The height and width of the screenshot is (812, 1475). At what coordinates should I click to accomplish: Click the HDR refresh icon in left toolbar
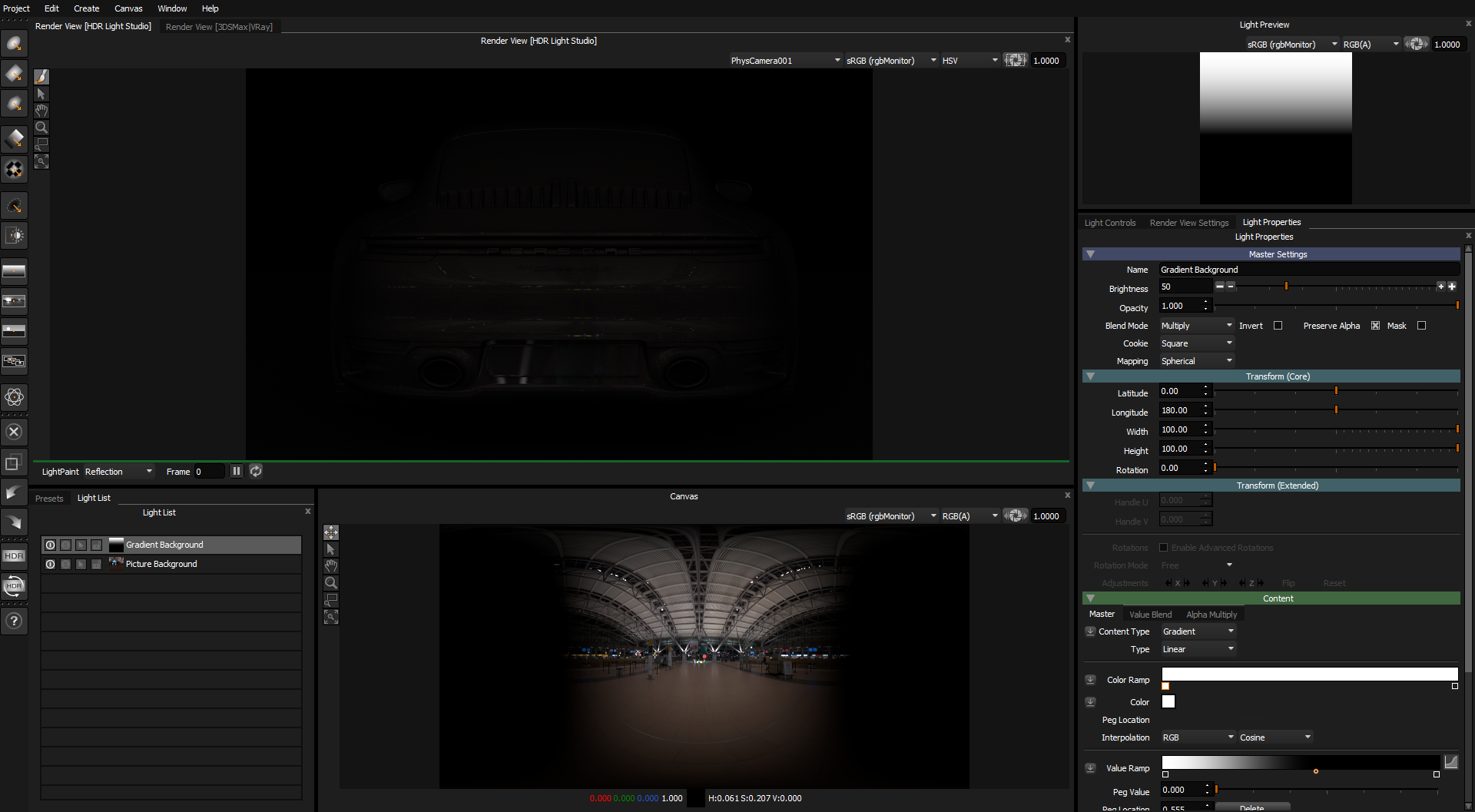(14, 586)
